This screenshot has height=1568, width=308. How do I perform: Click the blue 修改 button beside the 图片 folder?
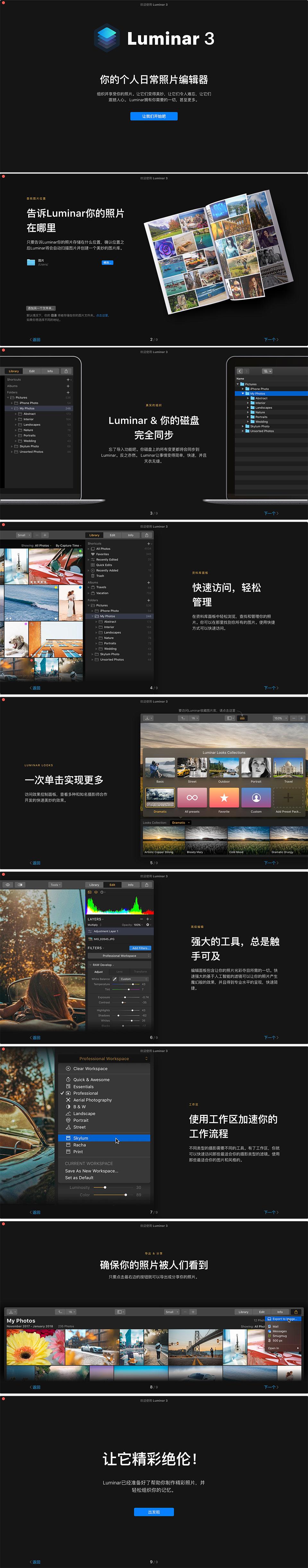(x=107, y=262)
